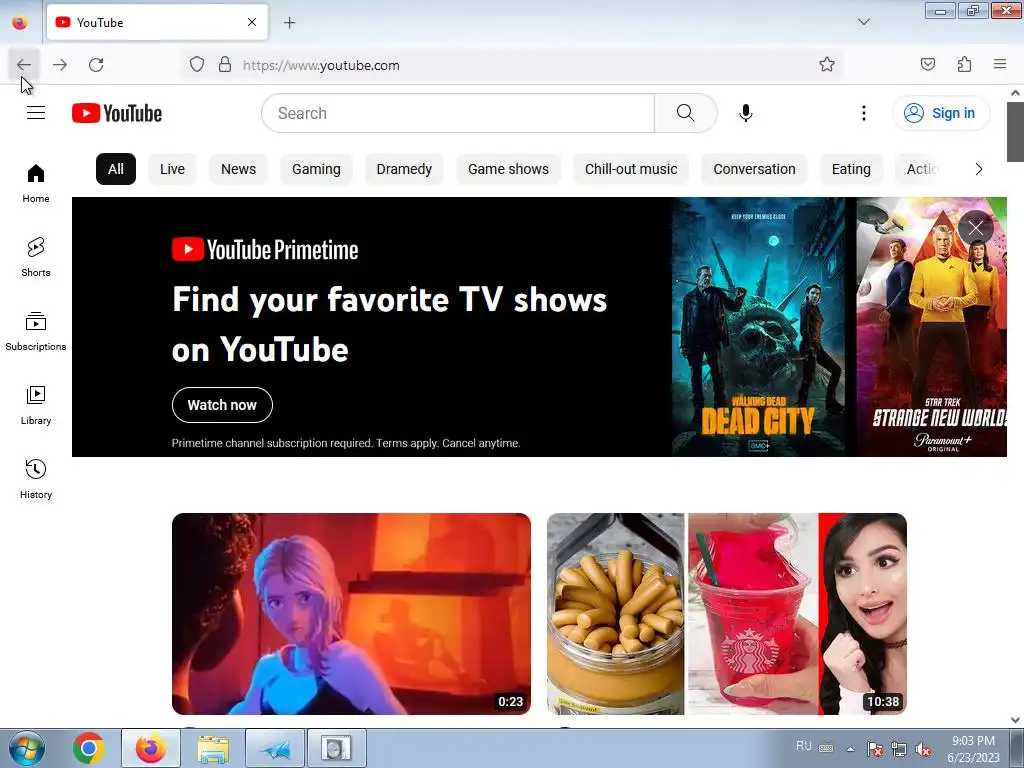Select the Gaming category chip
Image resolution: width=1024 pixels, height=768 pixels.
(x=316, y=169)
